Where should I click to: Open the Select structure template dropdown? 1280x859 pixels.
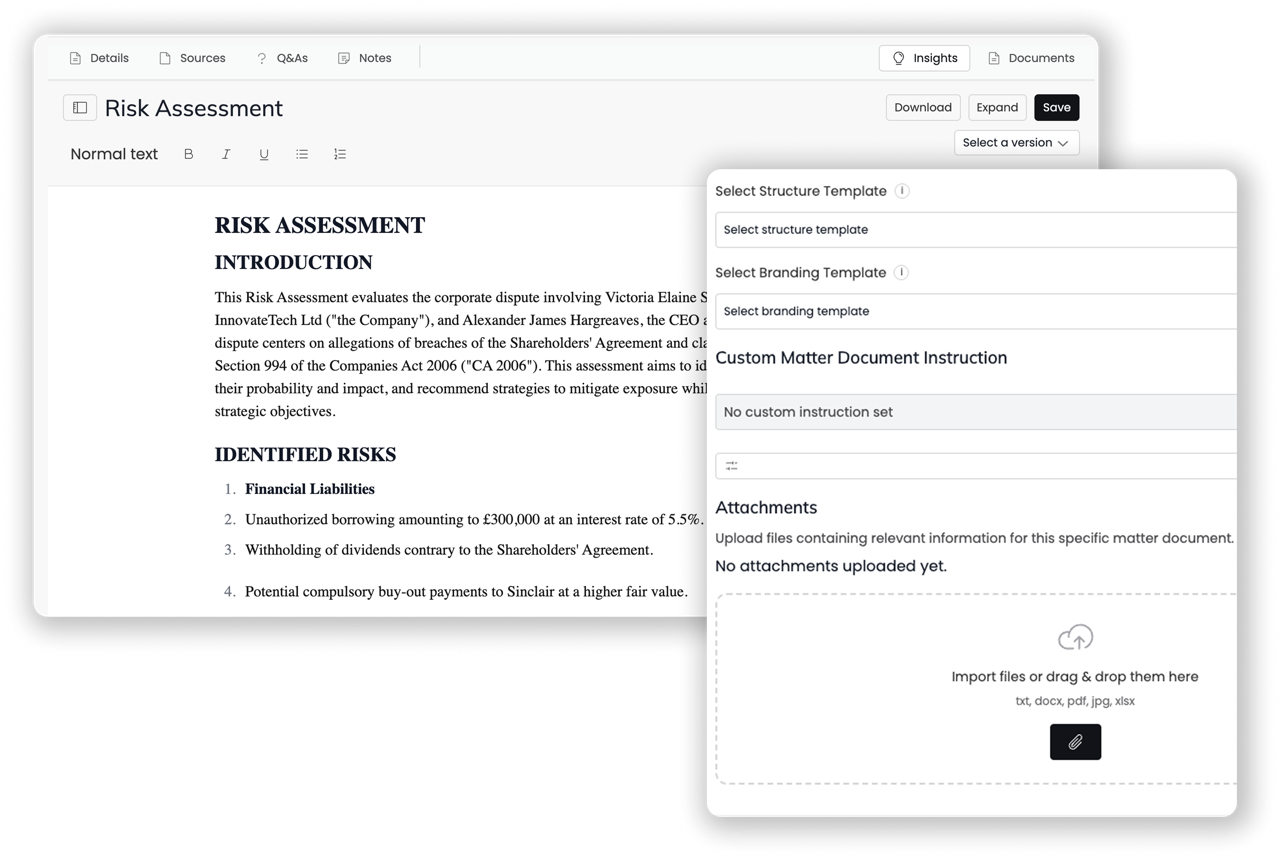[975, 230]
